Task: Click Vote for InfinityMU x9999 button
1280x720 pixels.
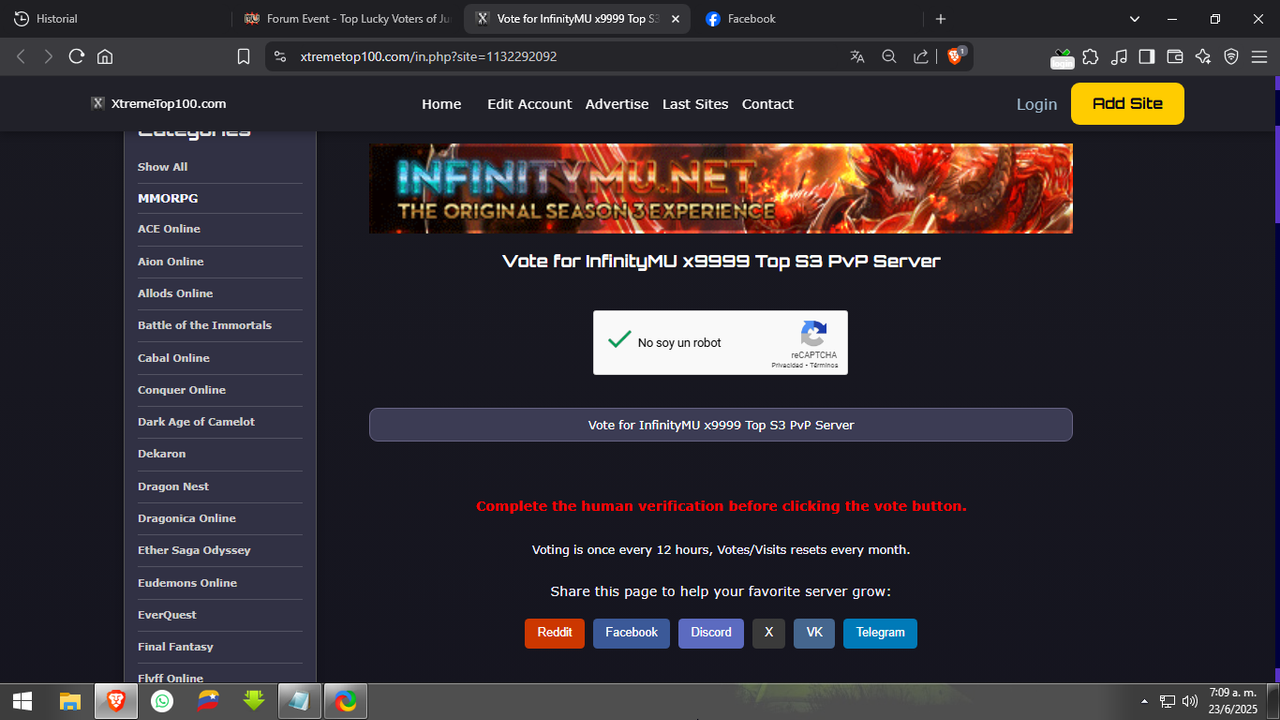Action: click(721, 425)
